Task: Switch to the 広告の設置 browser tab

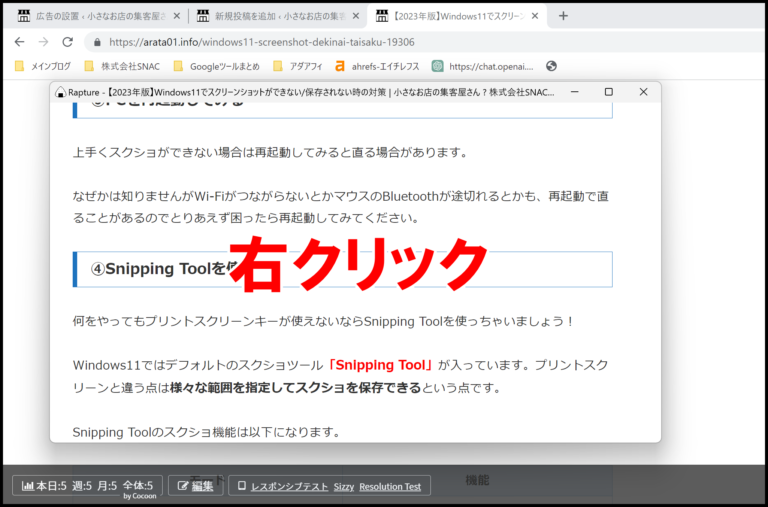Action: click(x=98, y=16)
